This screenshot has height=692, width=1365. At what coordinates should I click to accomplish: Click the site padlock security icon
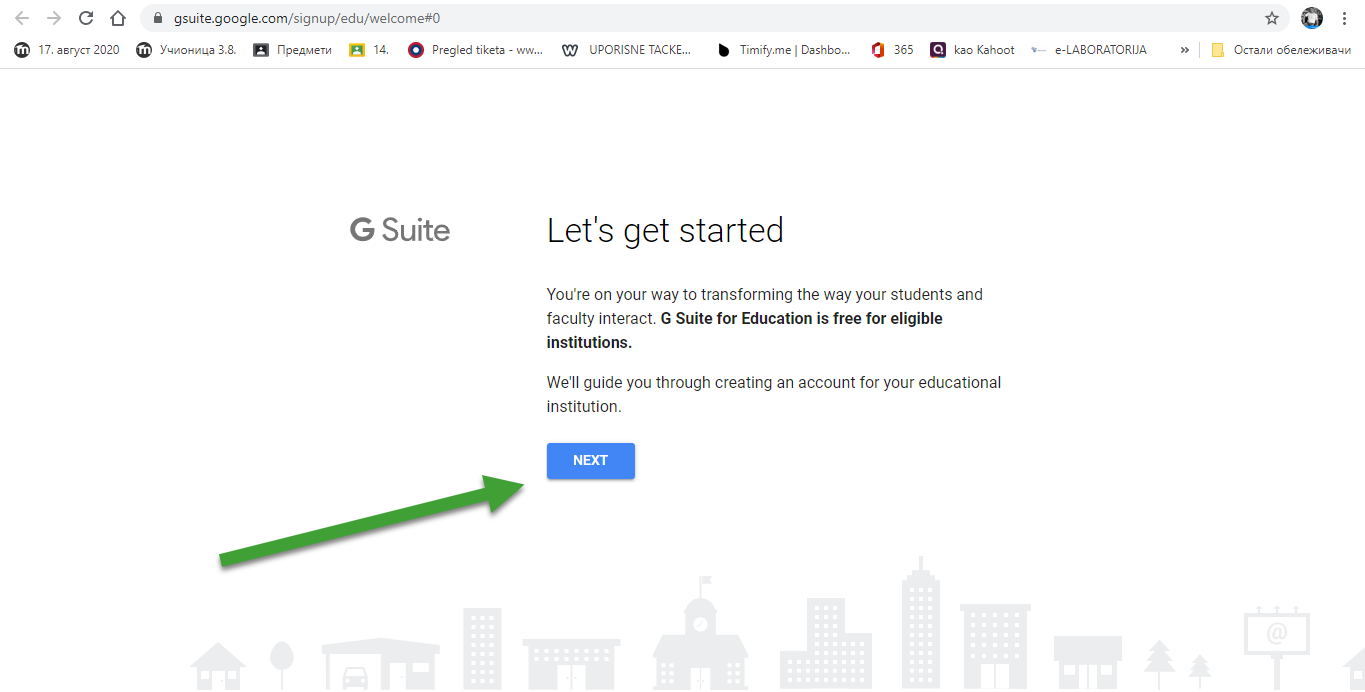(x=157, y=18)
